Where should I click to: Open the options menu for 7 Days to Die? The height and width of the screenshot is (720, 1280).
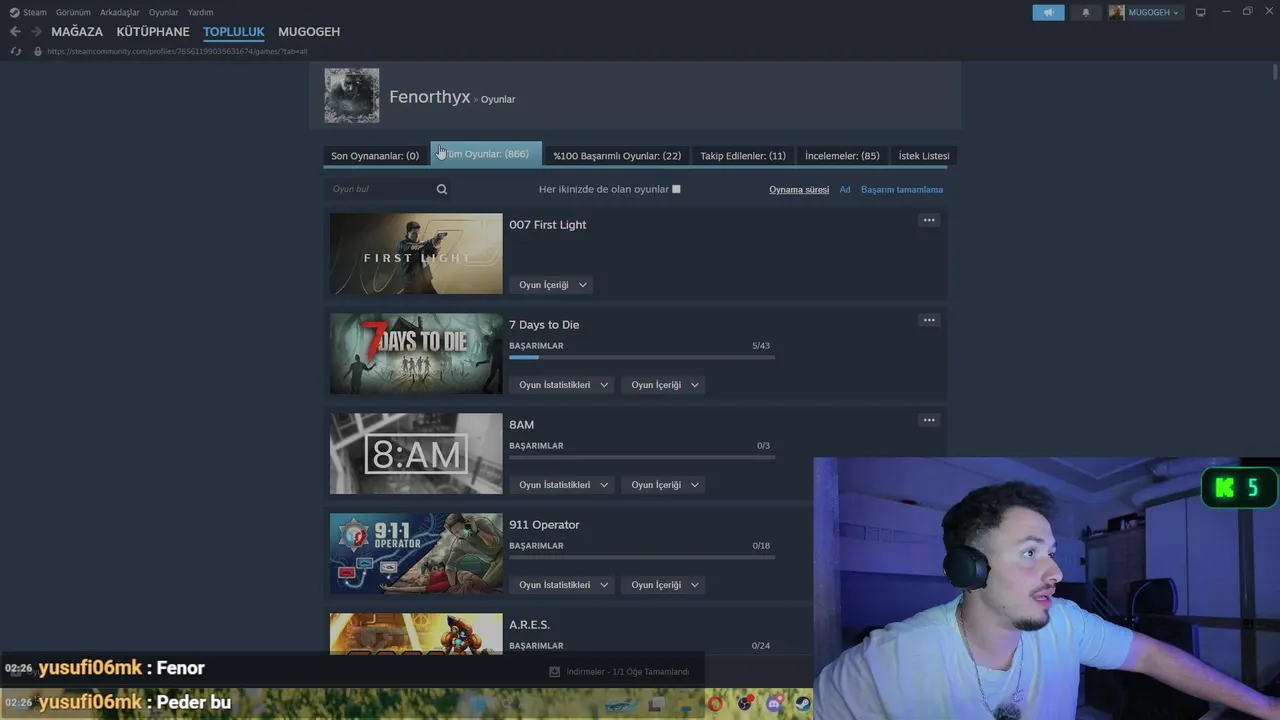(x=929, y=320)
